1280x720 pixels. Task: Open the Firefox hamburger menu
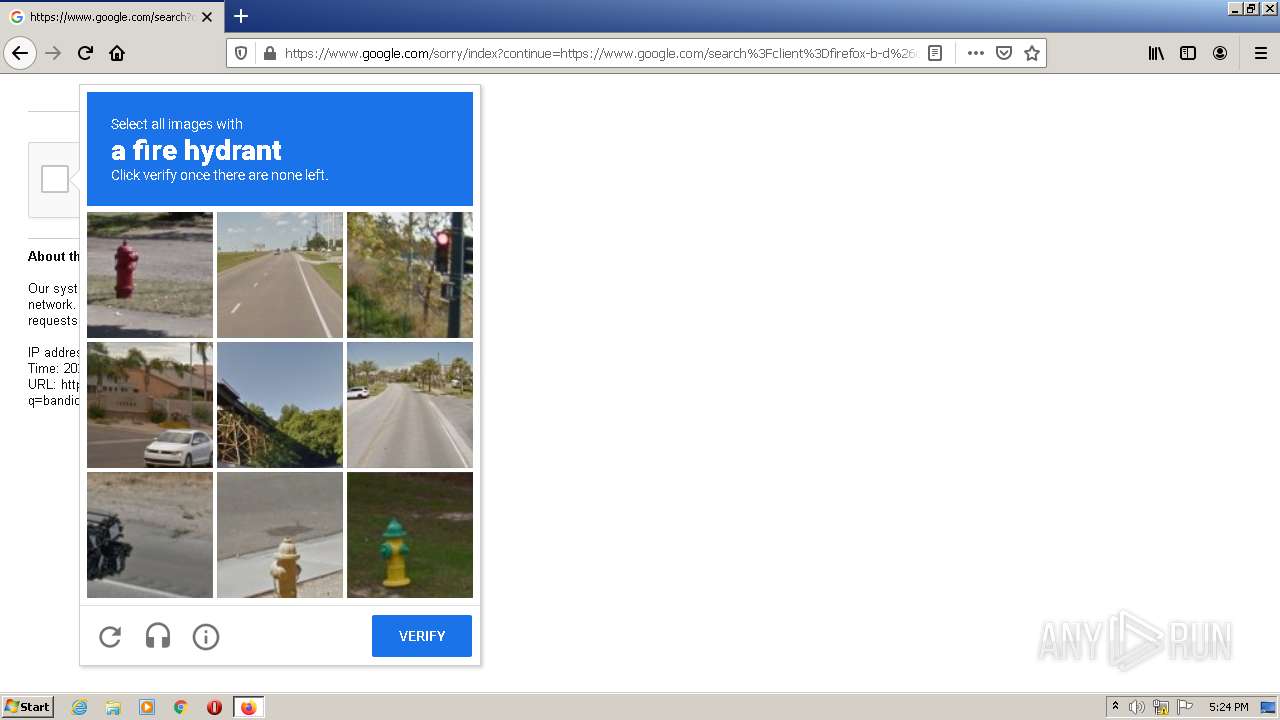1261,53
